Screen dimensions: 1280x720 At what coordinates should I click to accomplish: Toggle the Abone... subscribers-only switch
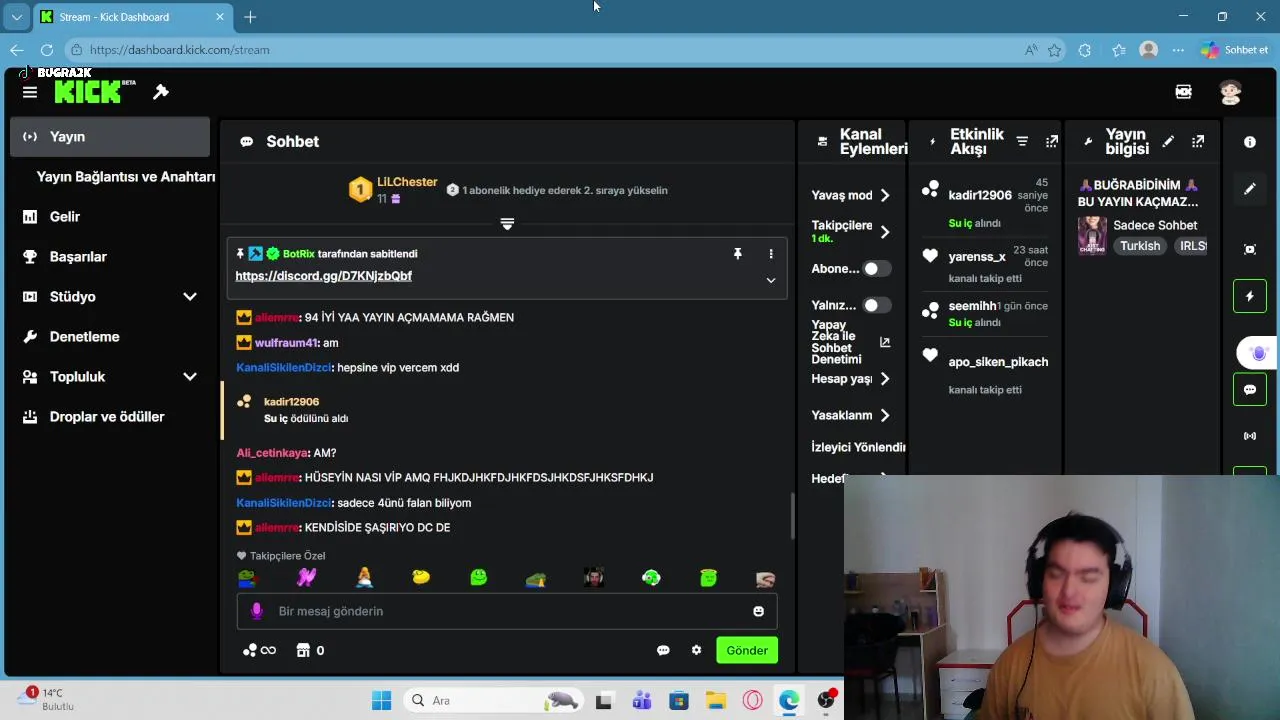tap(877, 268)
